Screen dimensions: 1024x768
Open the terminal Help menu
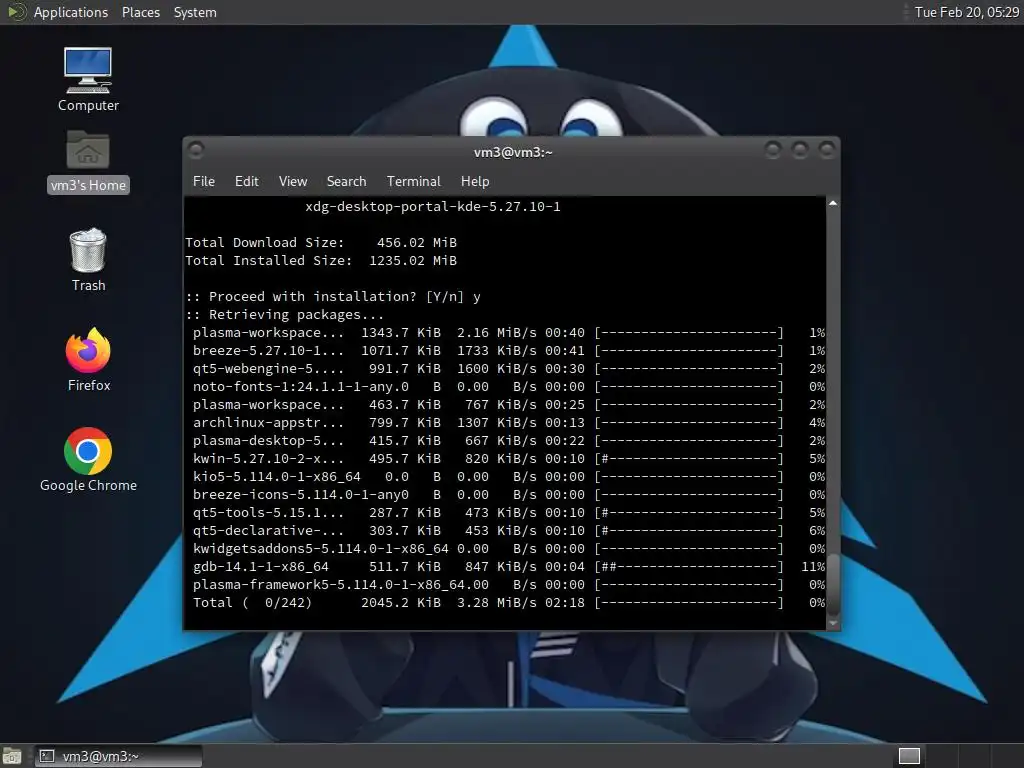point(475,181)
